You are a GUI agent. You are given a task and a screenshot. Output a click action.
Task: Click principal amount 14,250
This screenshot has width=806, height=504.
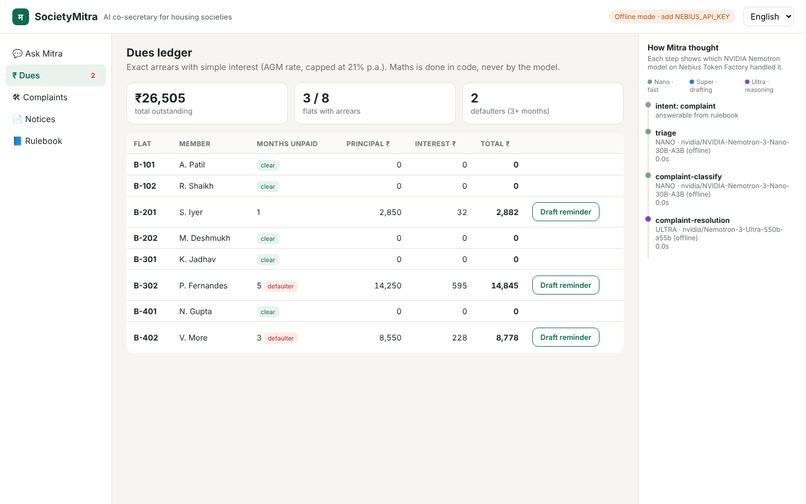[388, 285]
